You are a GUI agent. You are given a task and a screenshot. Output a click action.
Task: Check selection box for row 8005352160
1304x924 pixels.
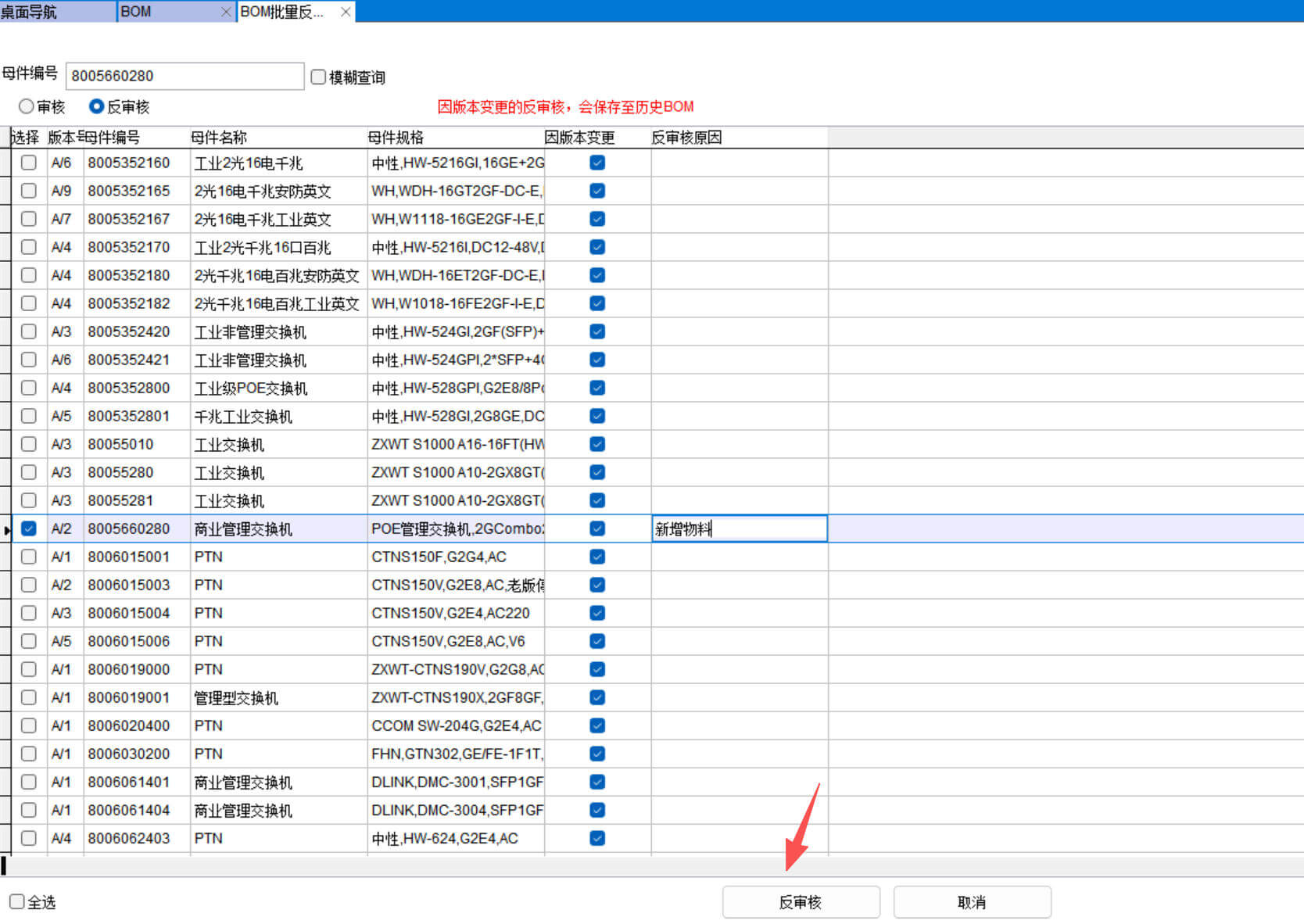point(29,163)
